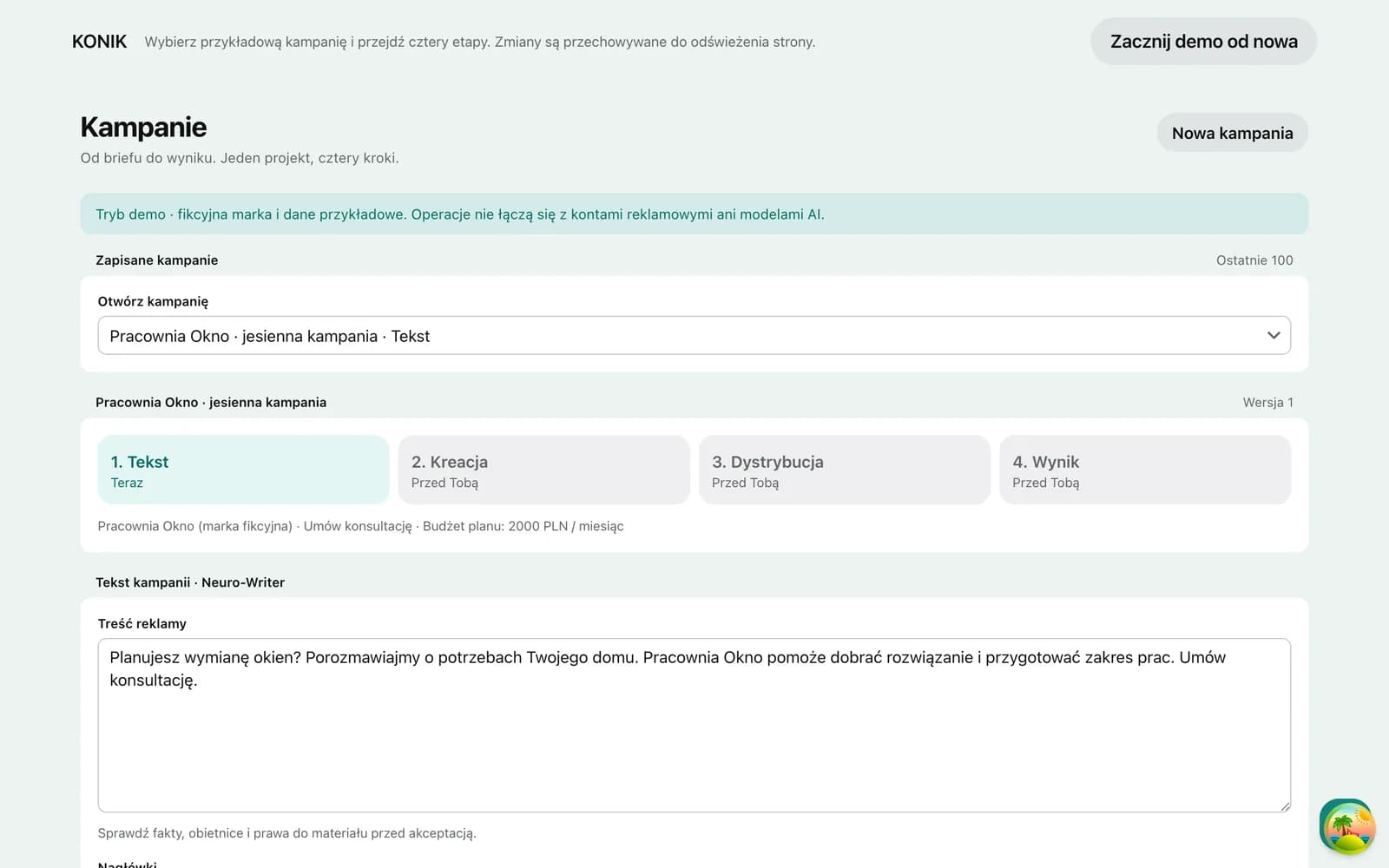The height and width of the screenshot is (868, 1389).
Task: Click the Ostatnie 100 text
Action: (x=1254, y=260)
